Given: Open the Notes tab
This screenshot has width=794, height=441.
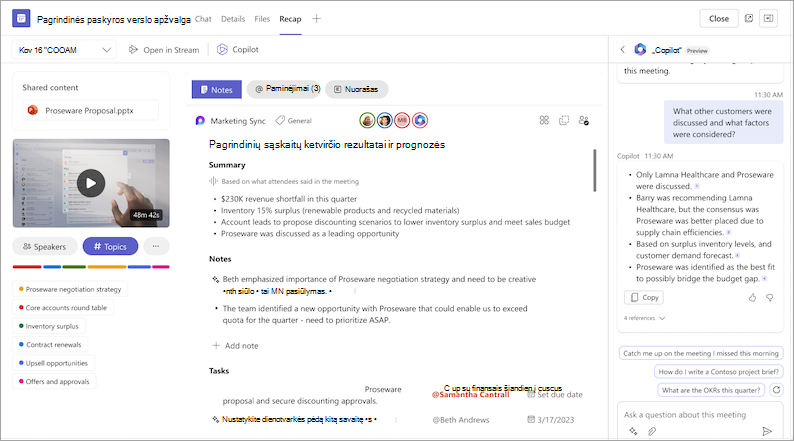Looking at the screenshot, I should click(217, 90).
